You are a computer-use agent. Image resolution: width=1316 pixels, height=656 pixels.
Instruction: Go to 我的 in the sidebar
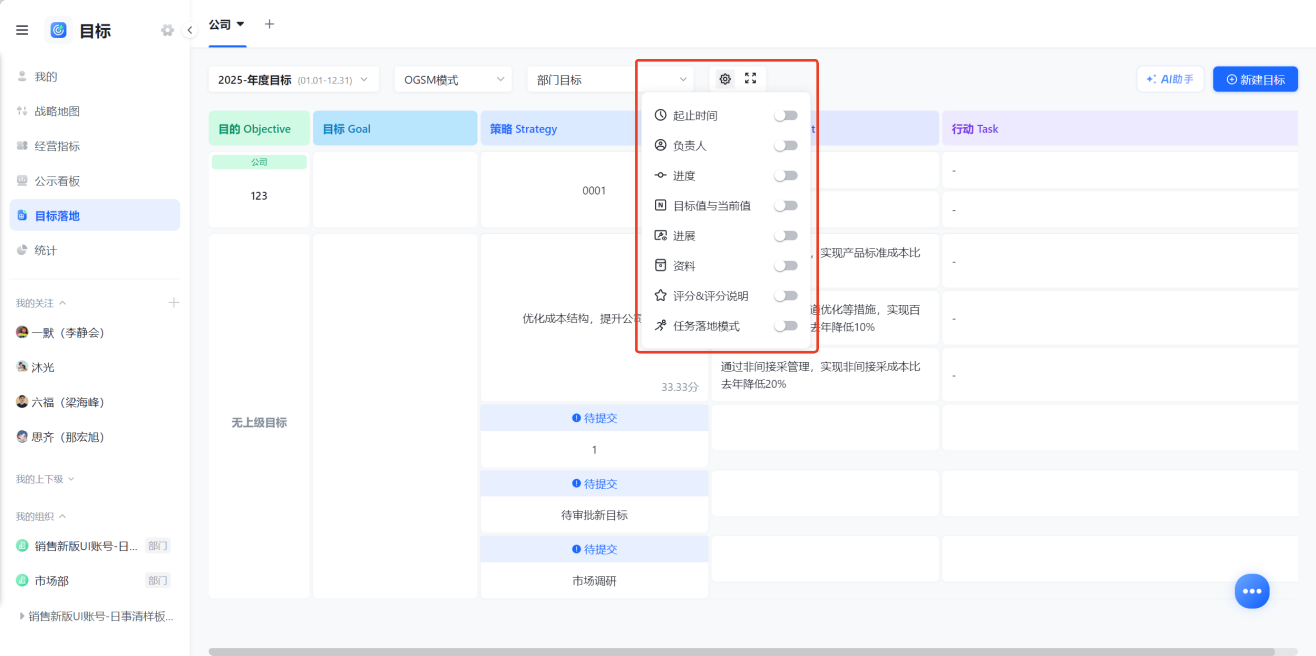point(95,76)
